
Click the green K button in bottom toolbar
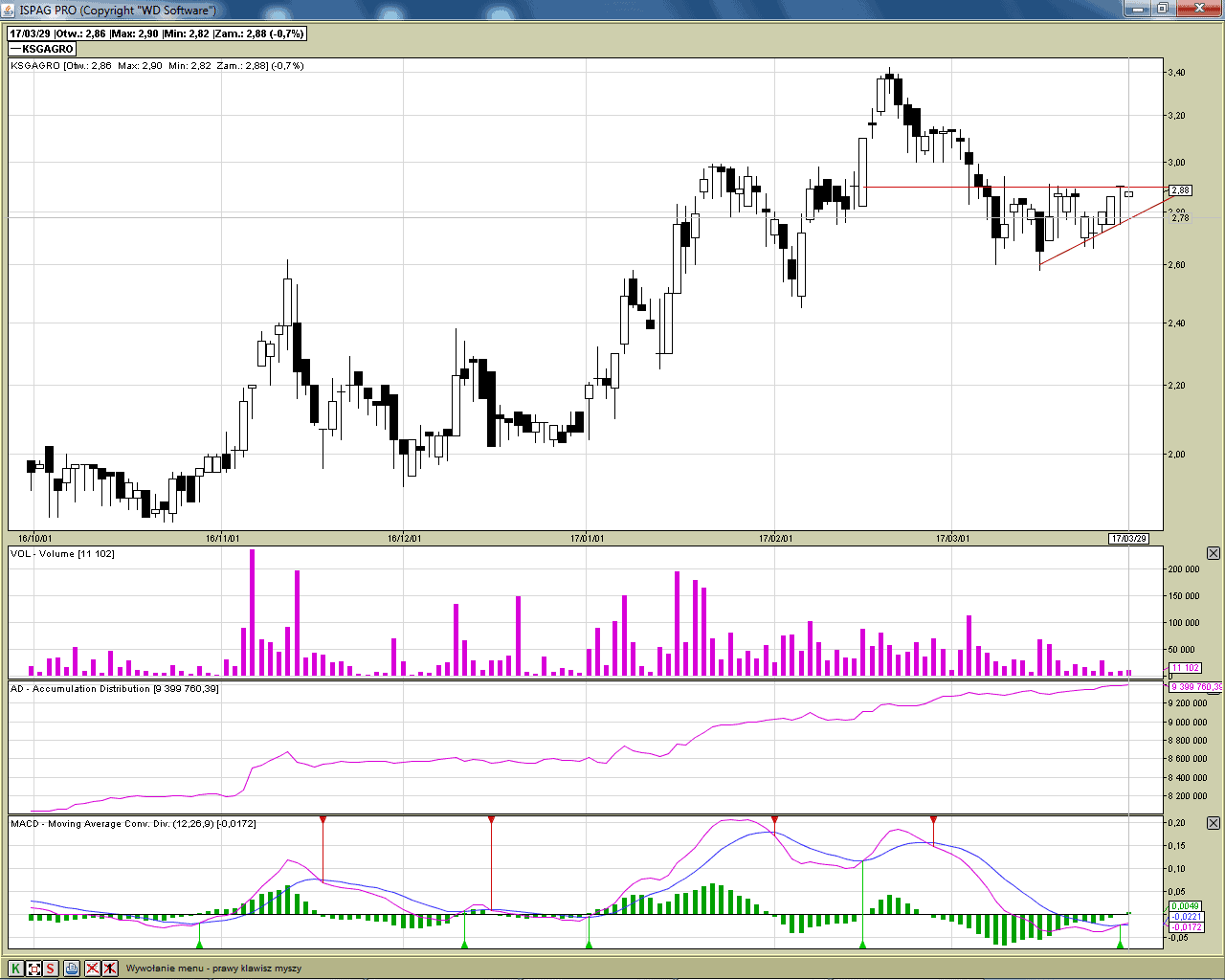pyautogui.click(x=16, y=969)
